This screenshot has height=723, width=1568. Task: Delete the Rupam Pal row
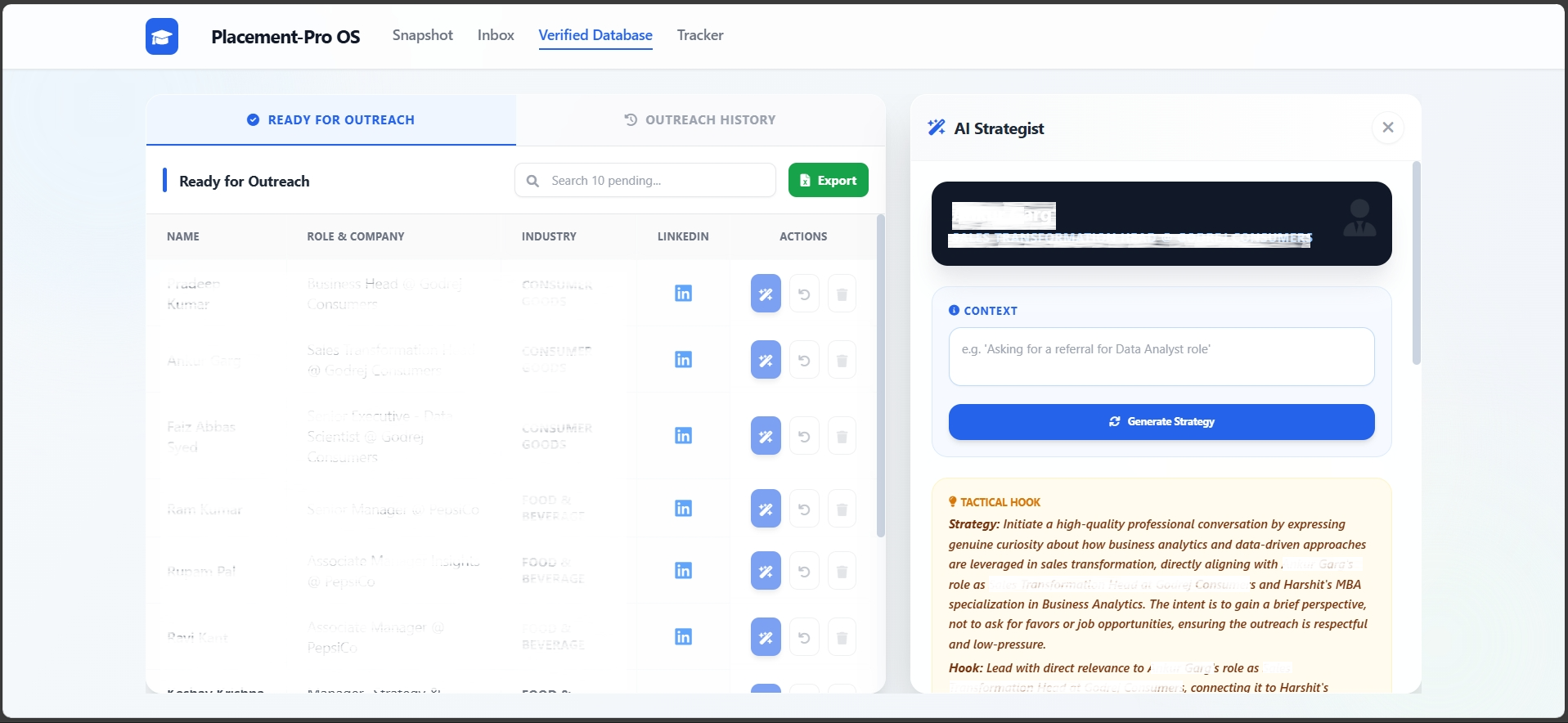tap(842, 572)
